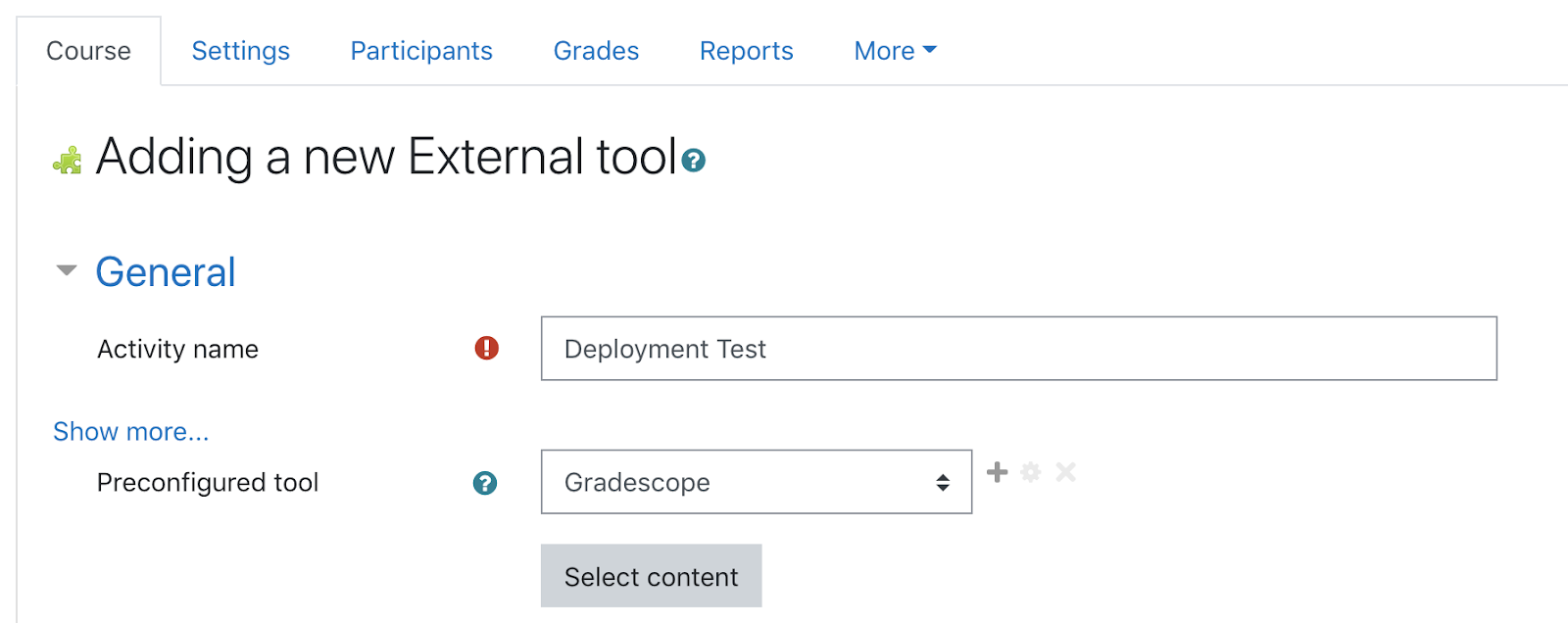Expand the More menu
This screenshot has height=623, width=1568.
click(895, 51)
